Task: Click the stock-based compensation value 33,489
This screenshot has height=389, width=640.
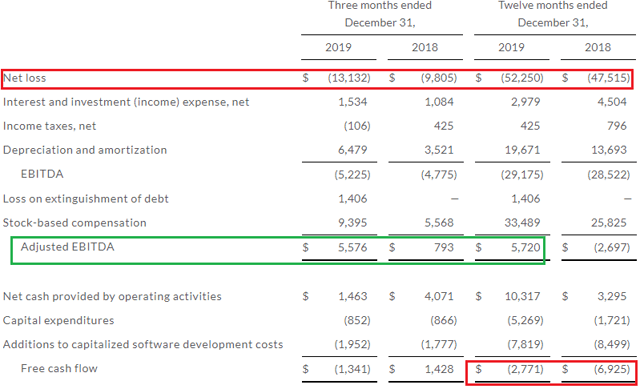Action: pos(522,223)
